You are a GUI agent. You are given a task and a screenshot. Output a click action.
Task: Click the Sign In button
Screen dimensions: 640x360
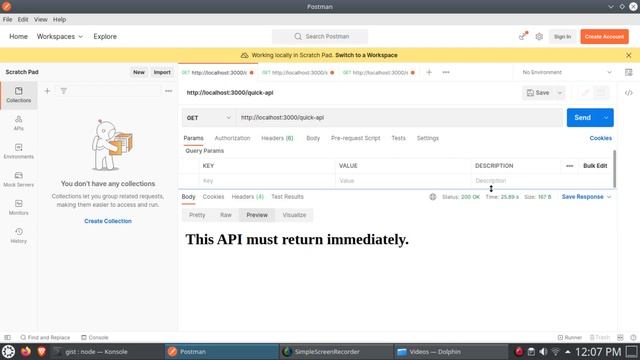(562, 36)
